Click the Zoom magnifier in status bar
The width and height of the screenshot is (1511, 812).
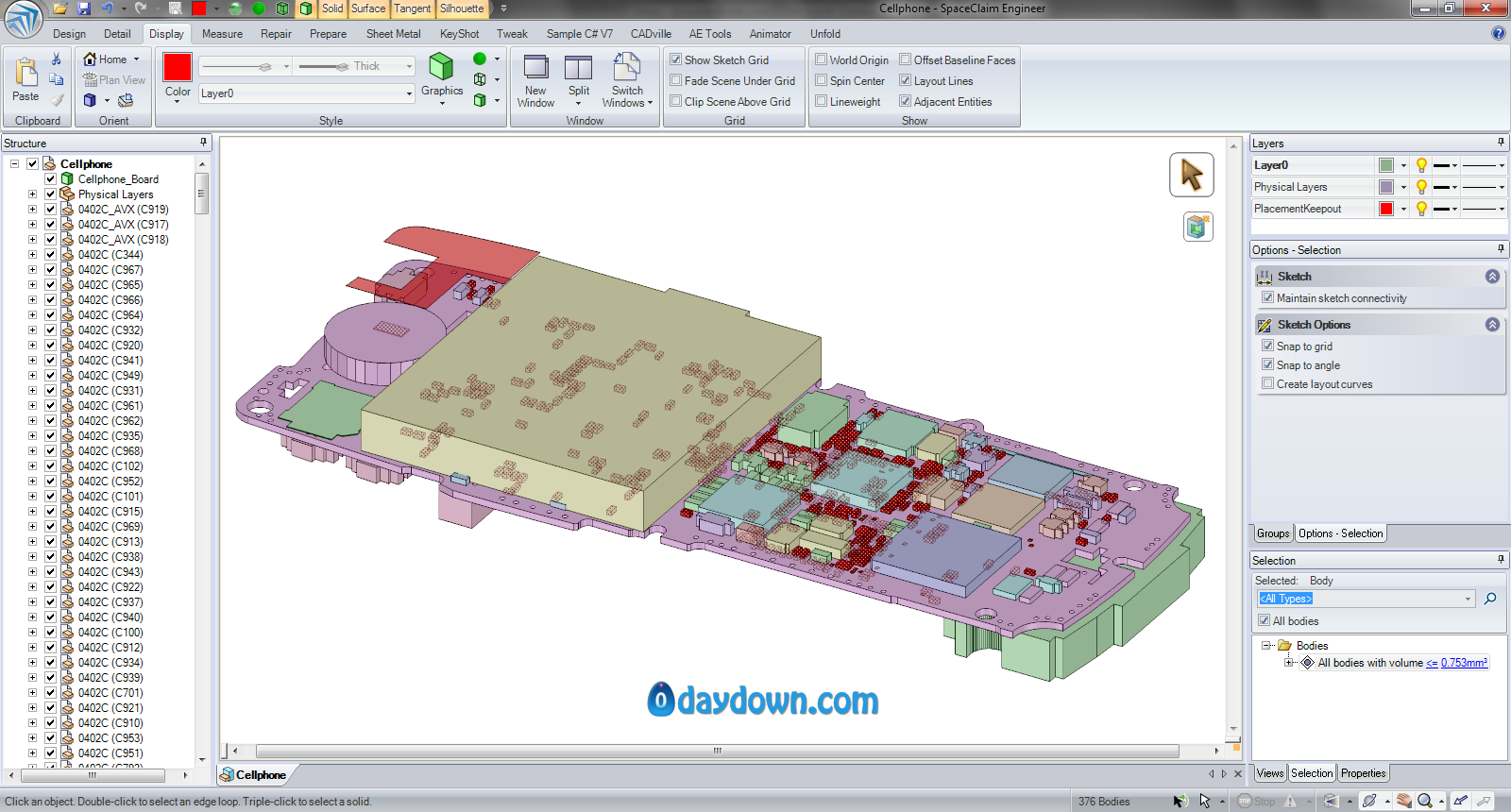(1425, 801)
